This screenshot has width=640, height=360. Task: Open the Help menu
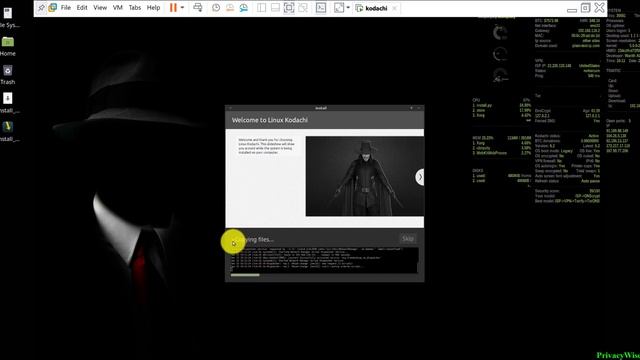pyautogui.click(x=153, y=8)
